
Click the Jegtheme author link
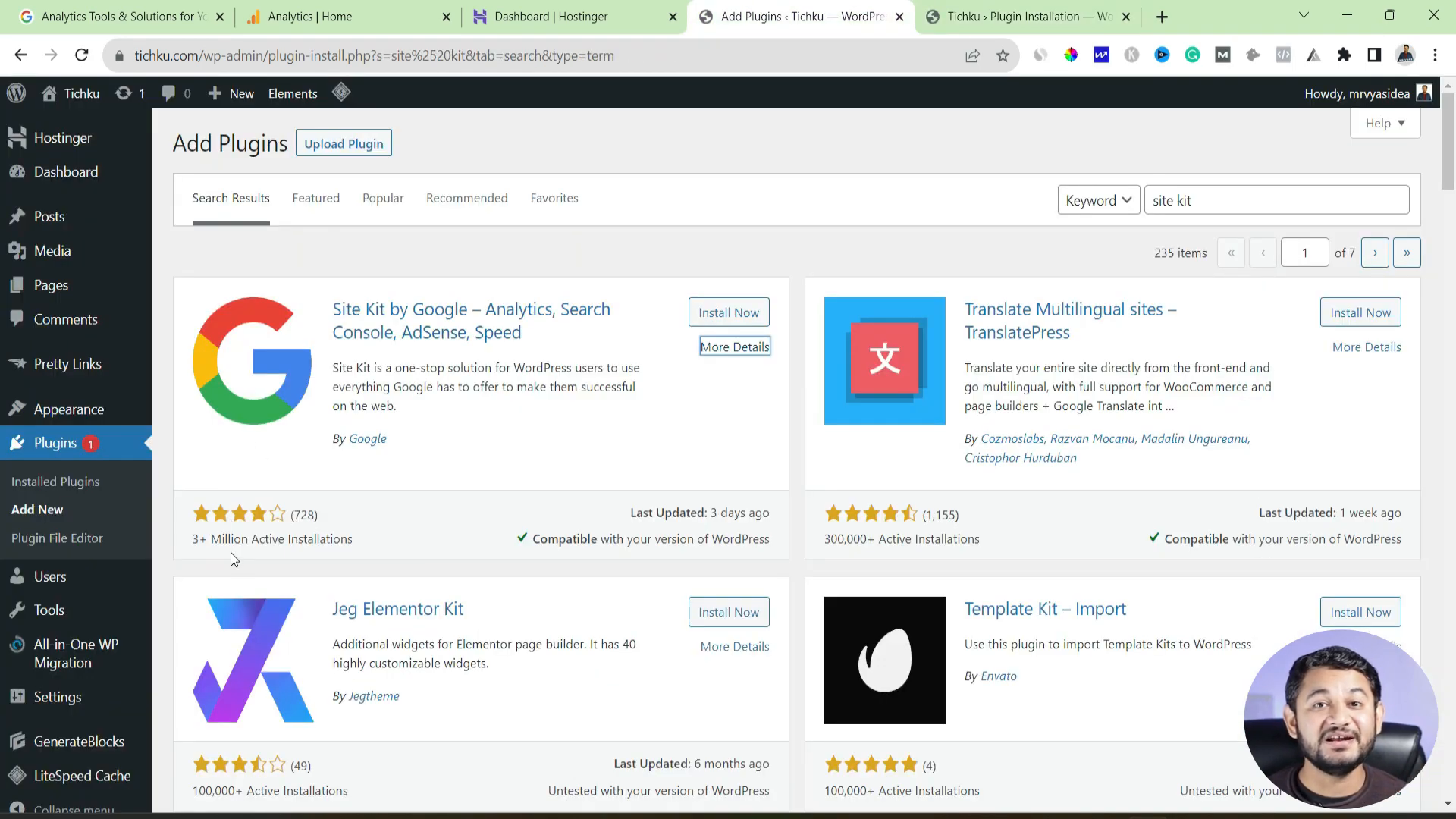374,695
